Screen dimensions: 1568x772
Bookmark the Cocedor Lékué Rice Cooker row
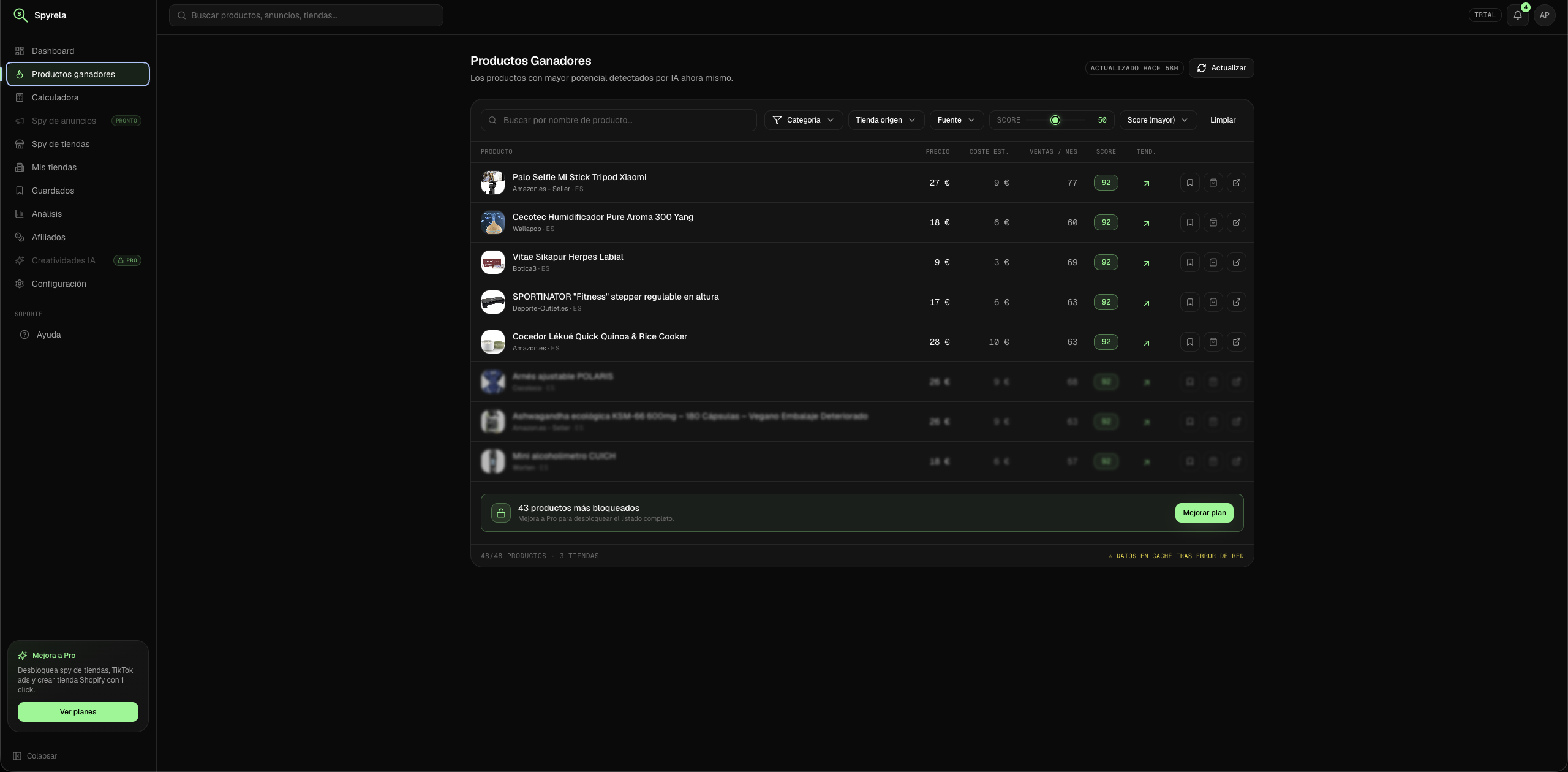click(1189, 342)
